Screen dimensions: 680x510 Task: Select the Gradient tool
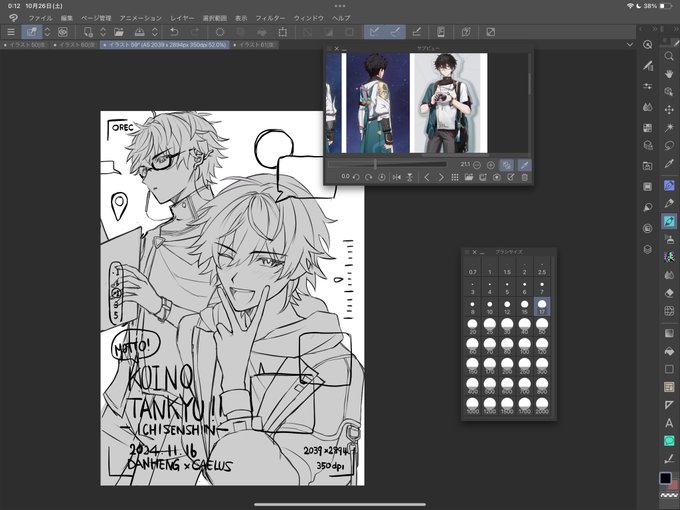pyautogui.click(x=669, y=333)
